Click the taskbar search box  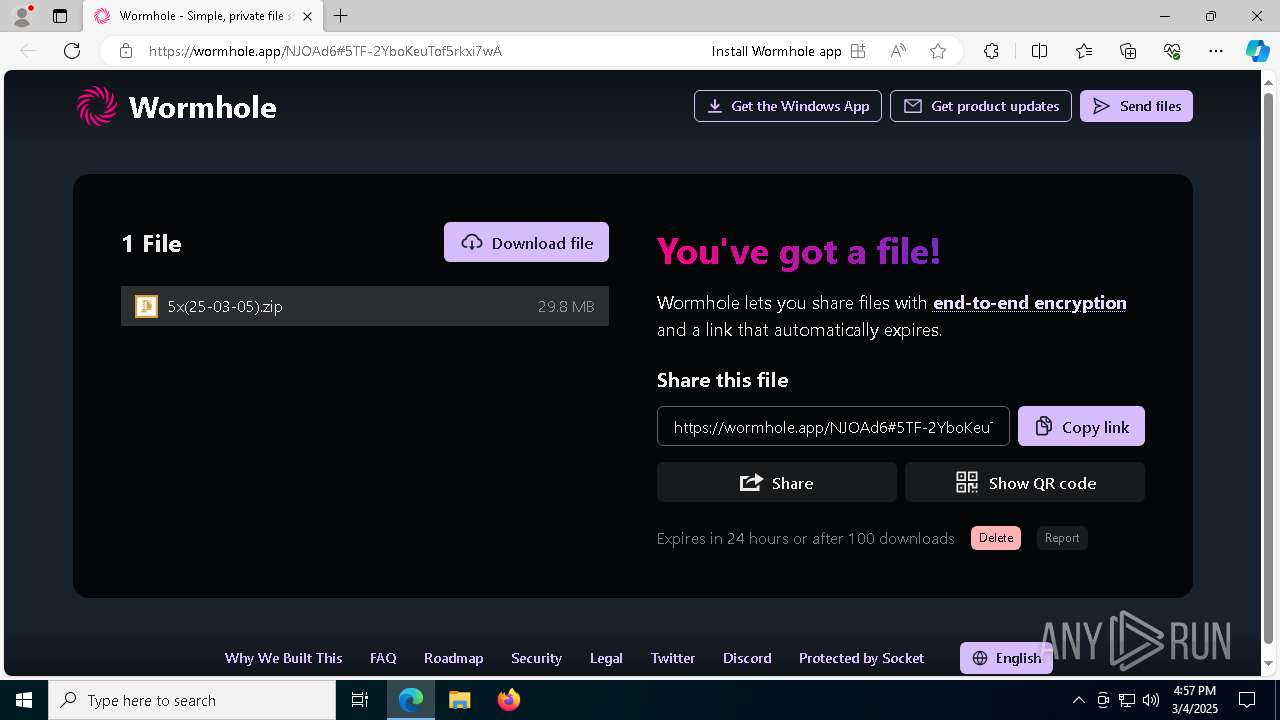tap(192, 700)
